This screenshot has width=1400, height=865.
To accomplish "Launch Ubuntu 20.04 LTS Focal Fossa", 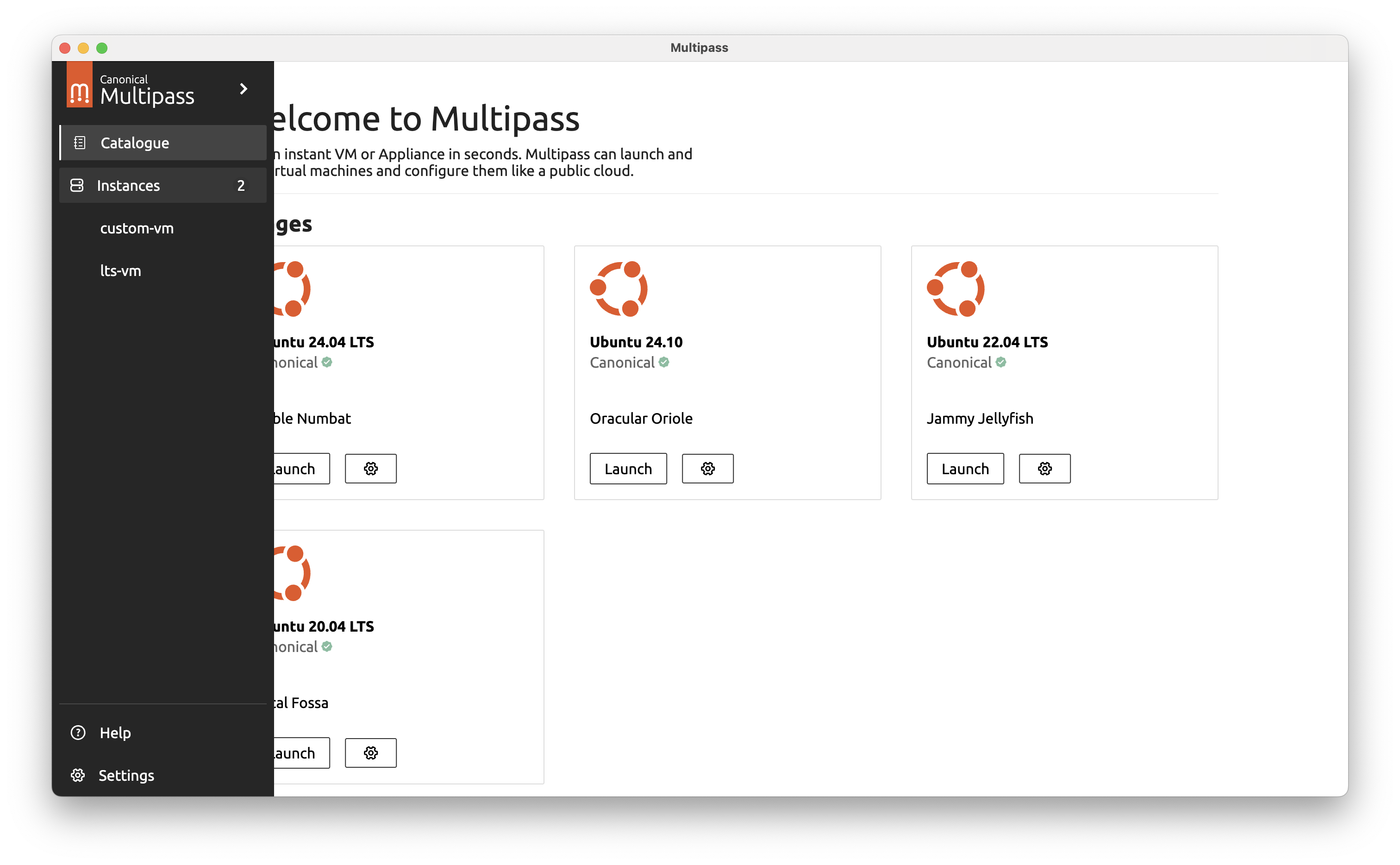I will coord(301,753).
